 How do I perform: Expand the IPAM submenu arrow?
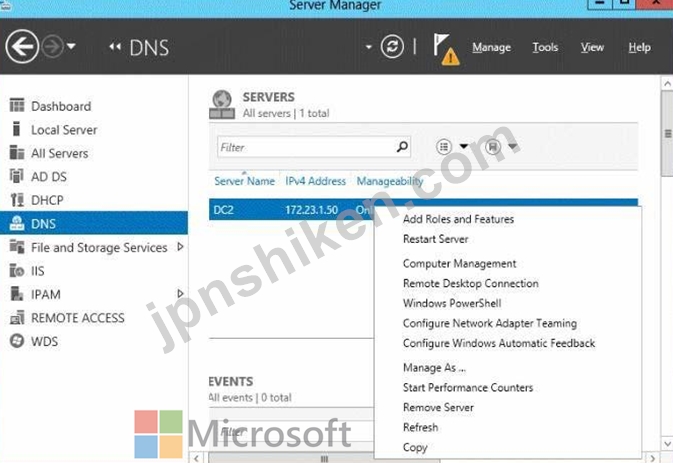(180, 294)
